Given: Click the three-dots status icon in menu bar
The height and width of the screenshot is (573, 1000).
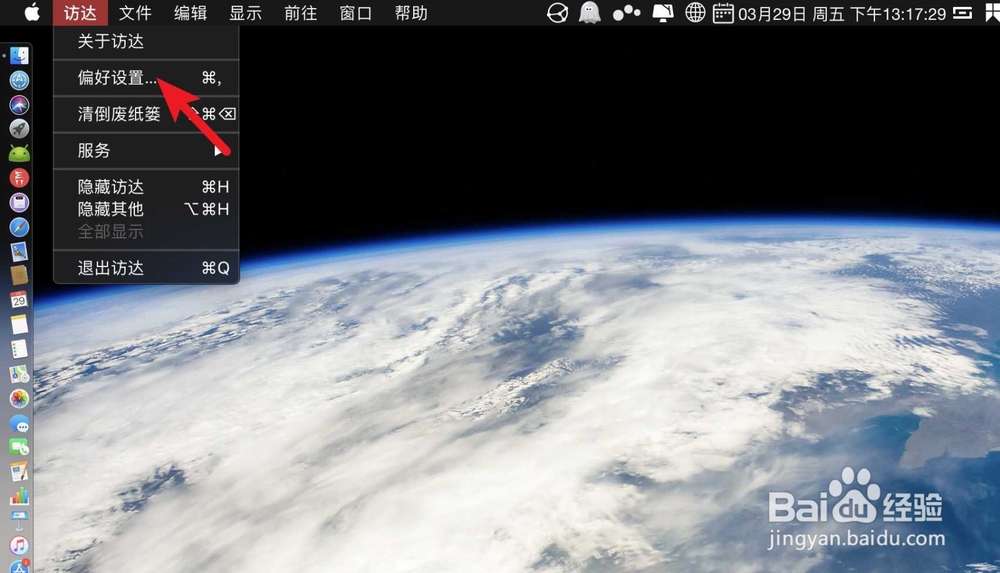Looking at the screenshot, I should point(626,13).
